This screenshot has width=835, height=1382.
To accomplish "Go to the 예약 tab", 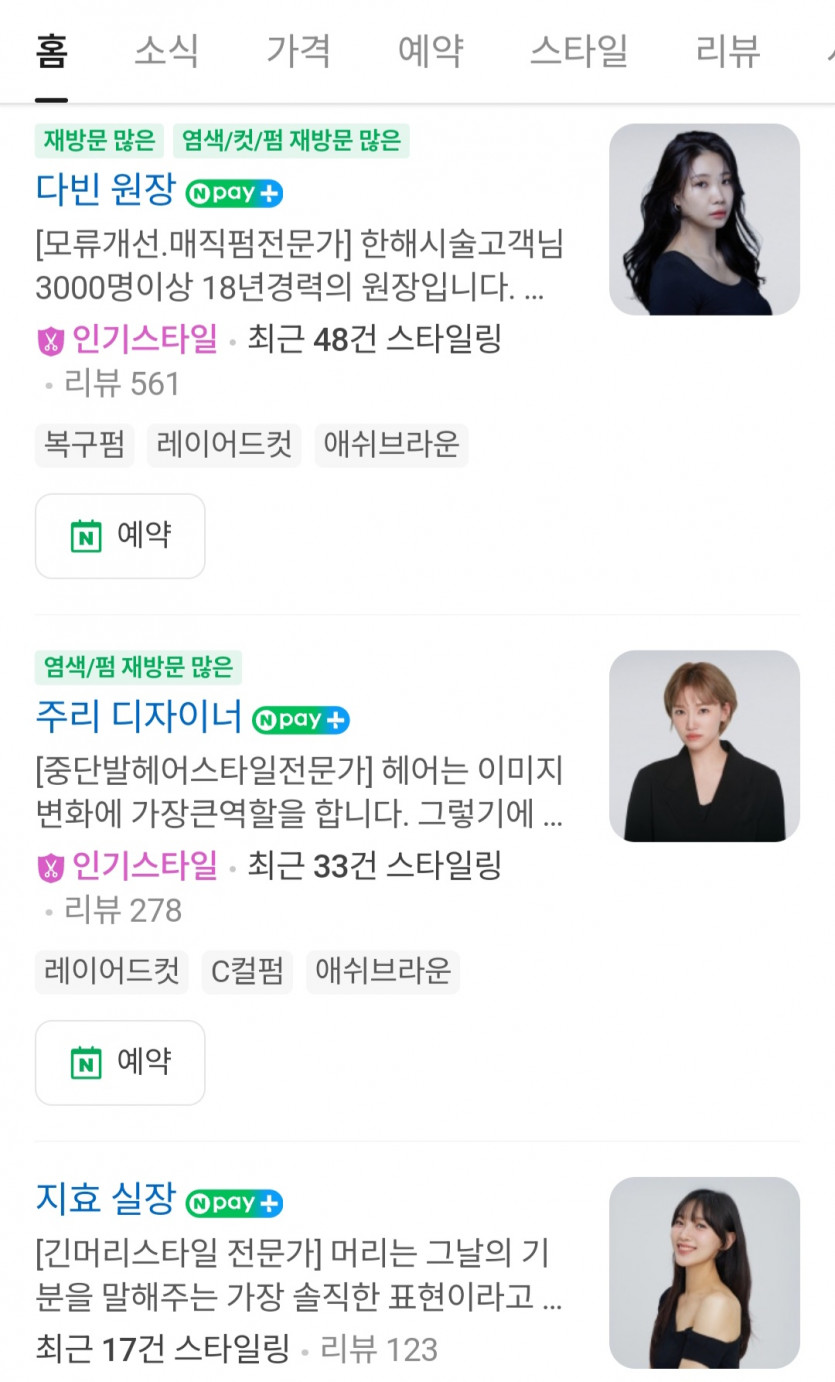I will coord(430,51).
